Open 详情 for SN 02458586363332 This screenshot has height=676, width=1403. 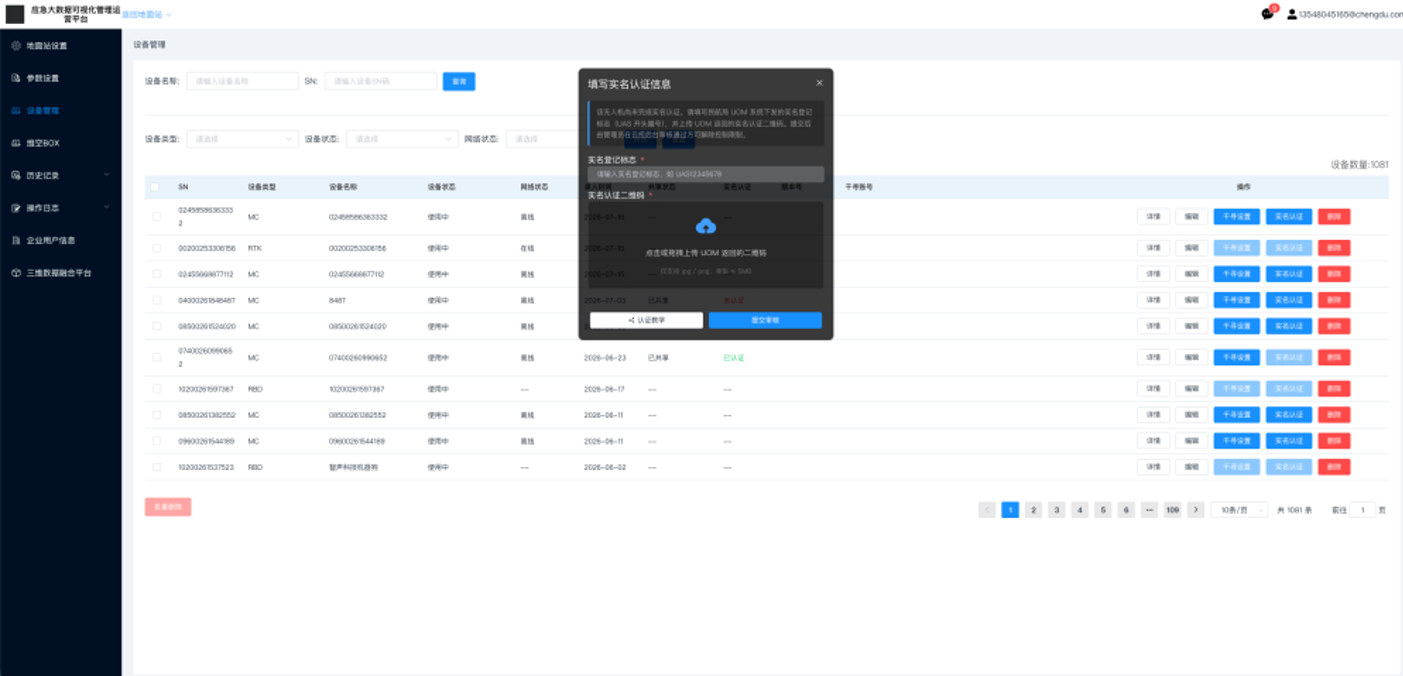(x=1153, y=217)
